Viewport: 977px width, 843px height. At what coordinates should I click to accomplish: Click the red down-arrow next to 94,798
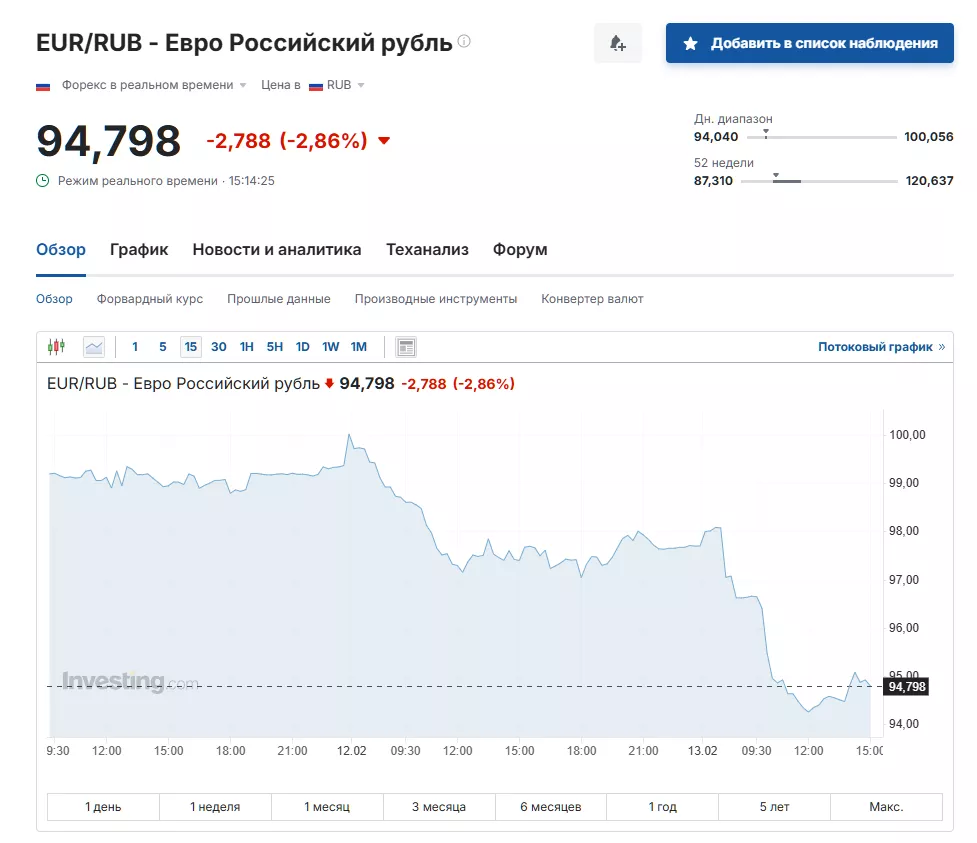click(x=384, y=141)
